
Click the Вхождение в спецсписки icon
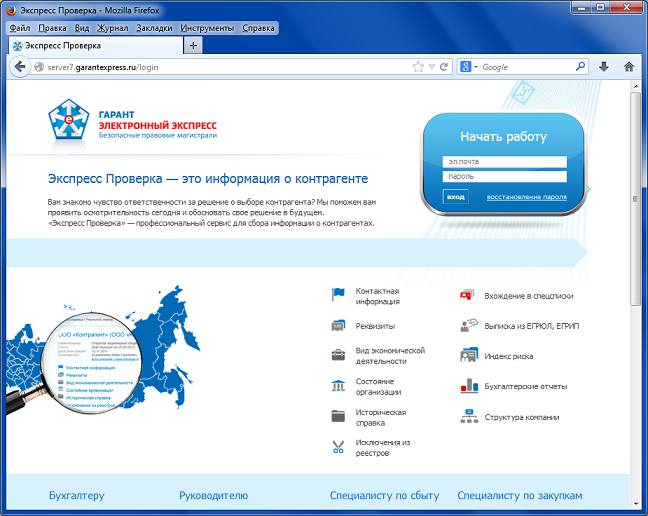(x=467, y=296)
